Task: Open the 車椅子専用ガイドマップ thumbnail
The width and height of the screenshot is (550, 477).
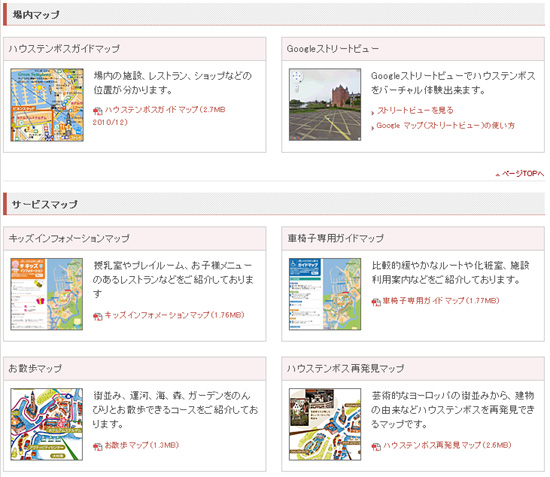Action: (325, 294)
